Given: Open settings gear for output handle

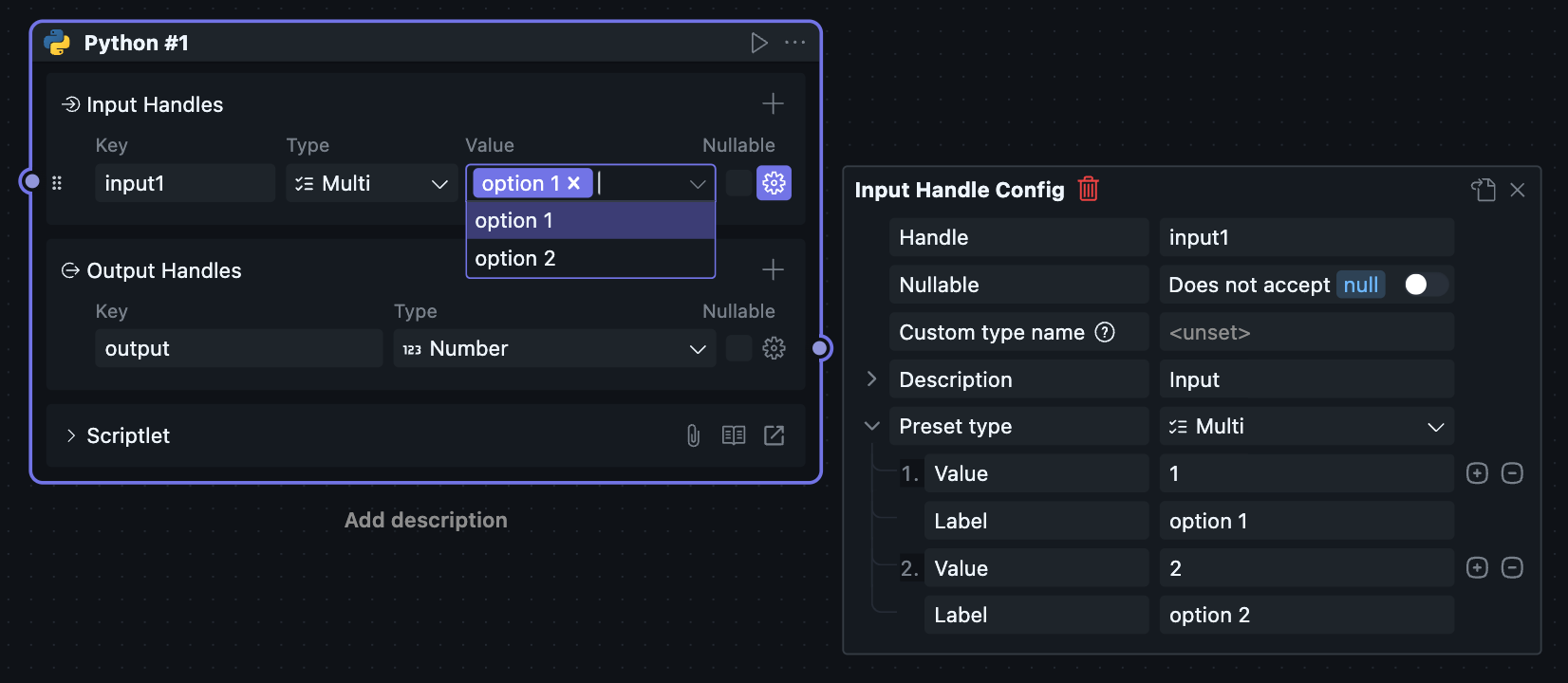Looking at the screenshot, I should coord(774,349).
